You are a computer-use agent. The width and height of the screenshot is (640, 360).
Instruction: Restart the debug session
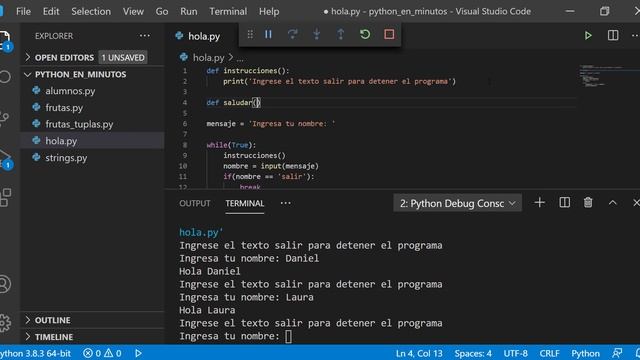[x=365, y=34]
